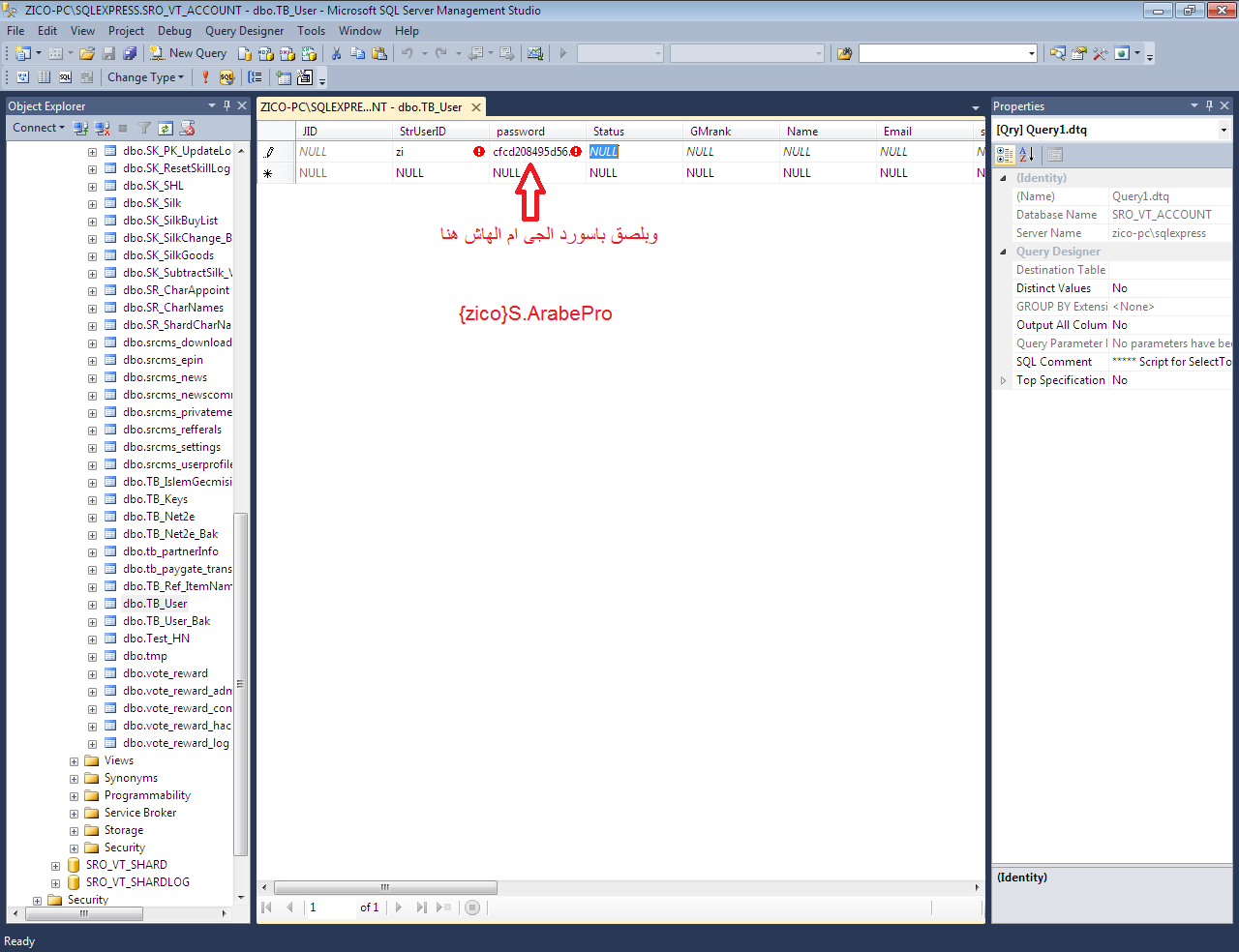Click the Analysis Services MDX Query icon
Viewport: 1239px width, 952px height.
[x=265, y=53]
